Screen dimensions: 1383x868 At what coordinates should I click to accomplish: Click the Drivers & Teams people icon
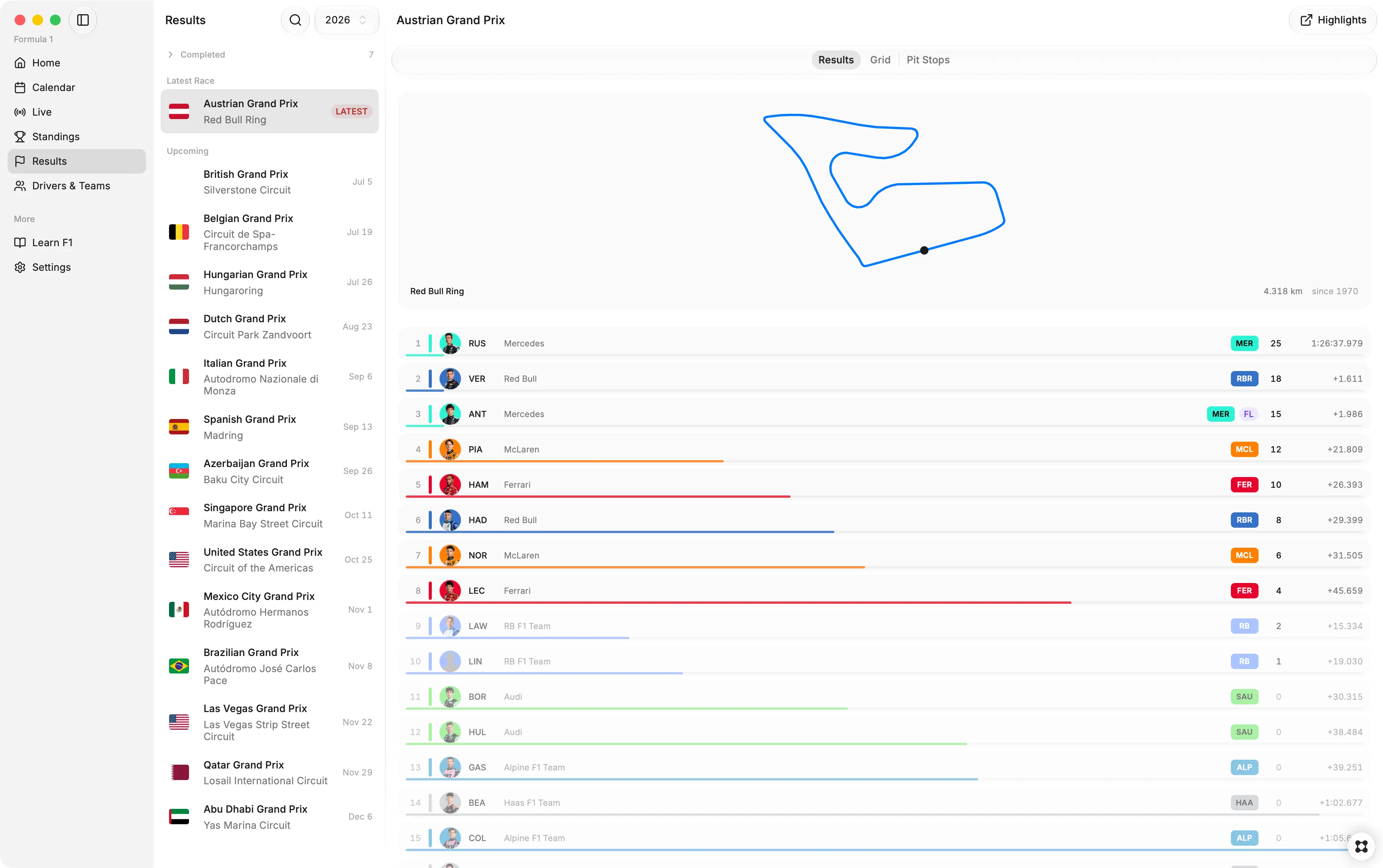tap(20, 186)
